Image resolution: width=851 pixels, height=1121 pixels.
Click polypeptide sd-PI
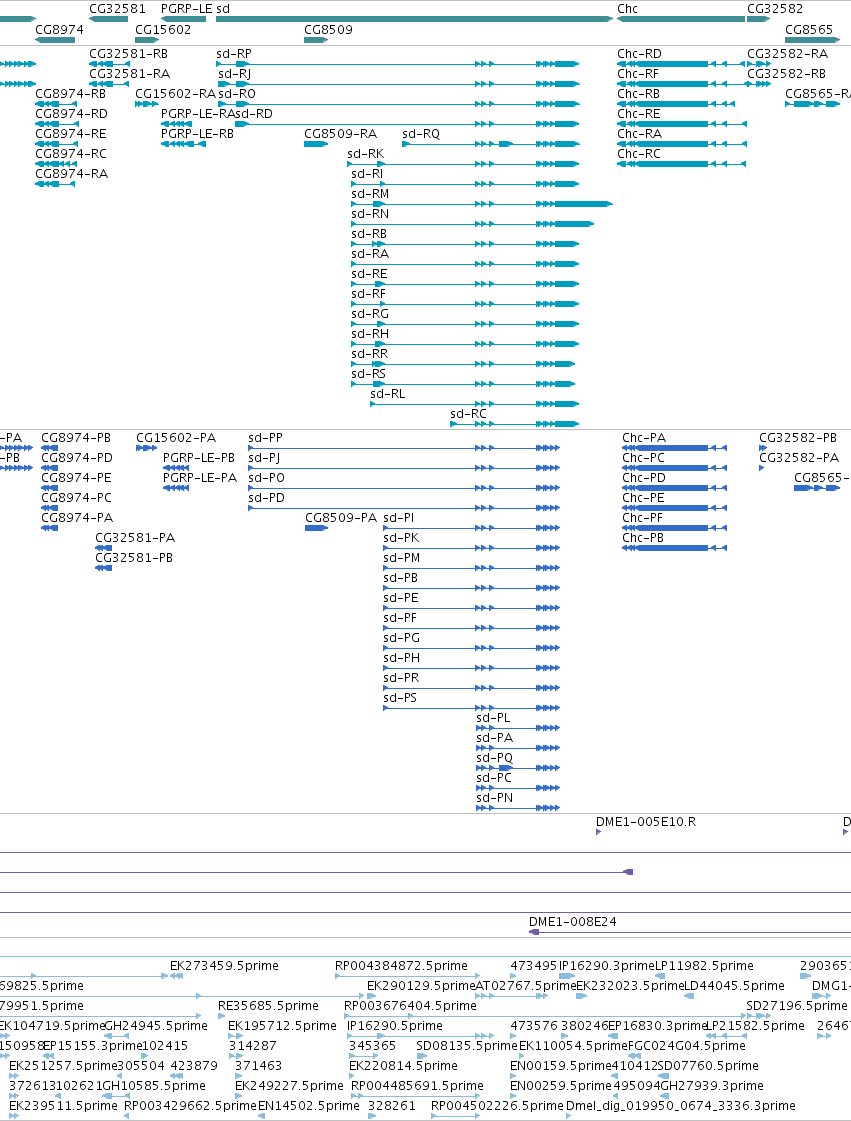point(471,528)
